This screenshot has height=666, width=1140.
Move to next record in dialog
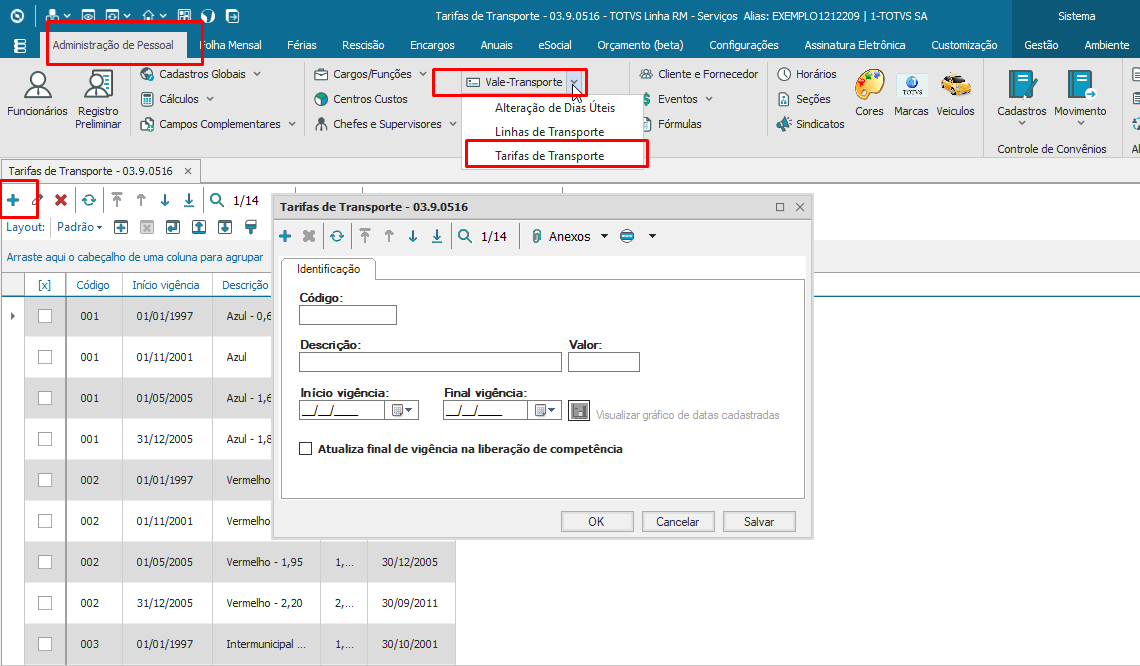pos(413,236)
